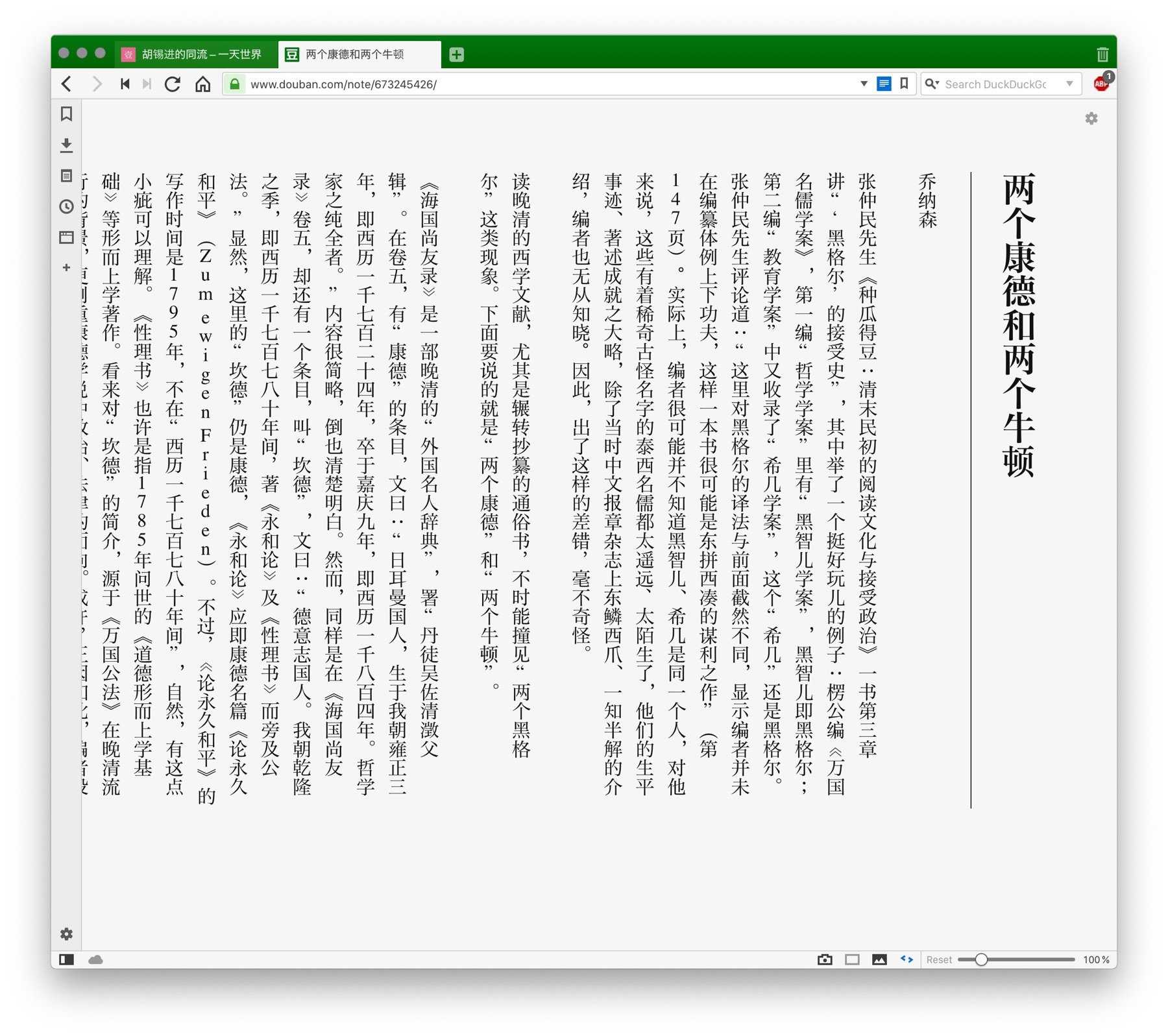Click the fast forward button
Image resolution: width=1168 pixels, height=1036 pixels.
pos(147,84)
